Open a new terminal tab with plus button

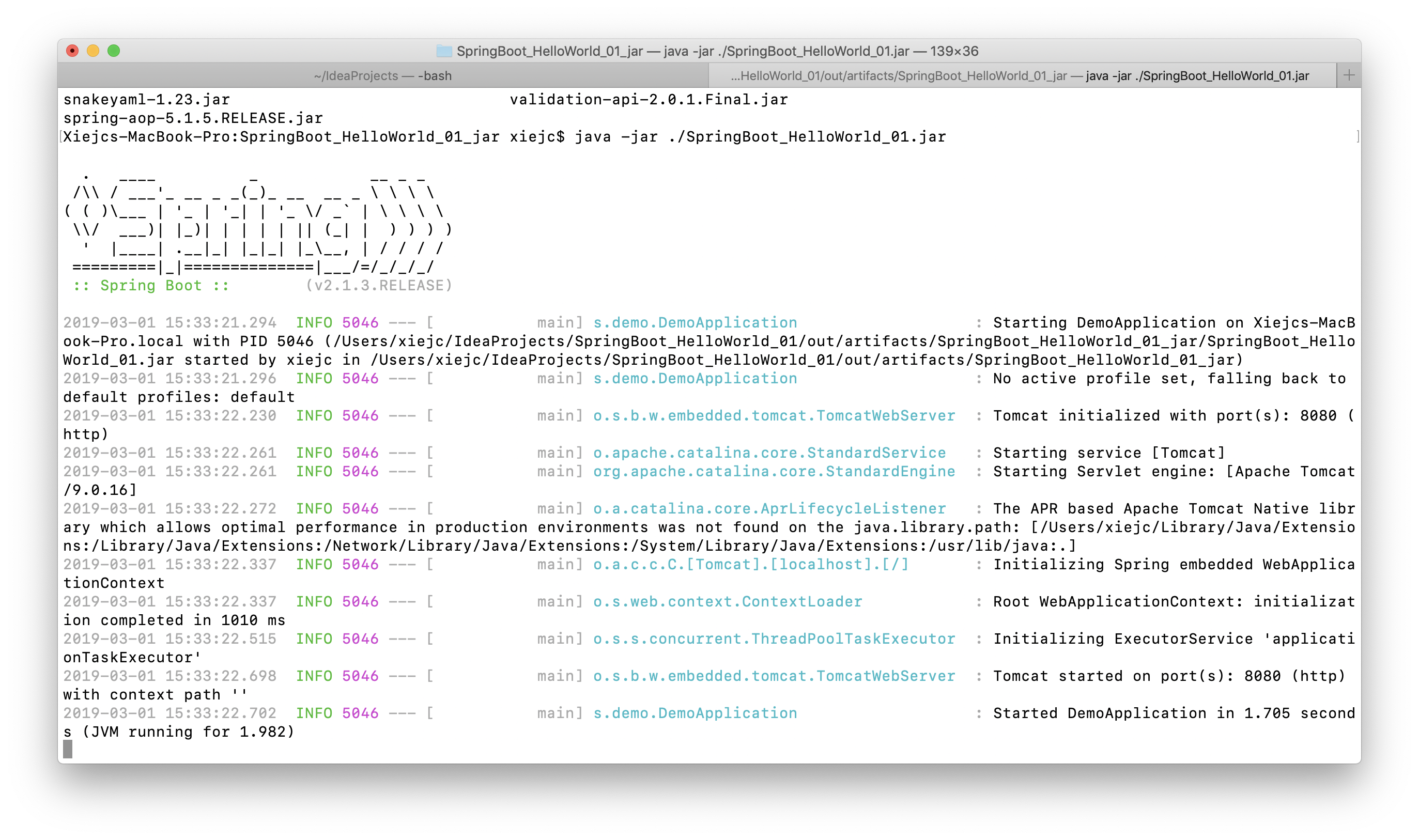point(1349,75)
